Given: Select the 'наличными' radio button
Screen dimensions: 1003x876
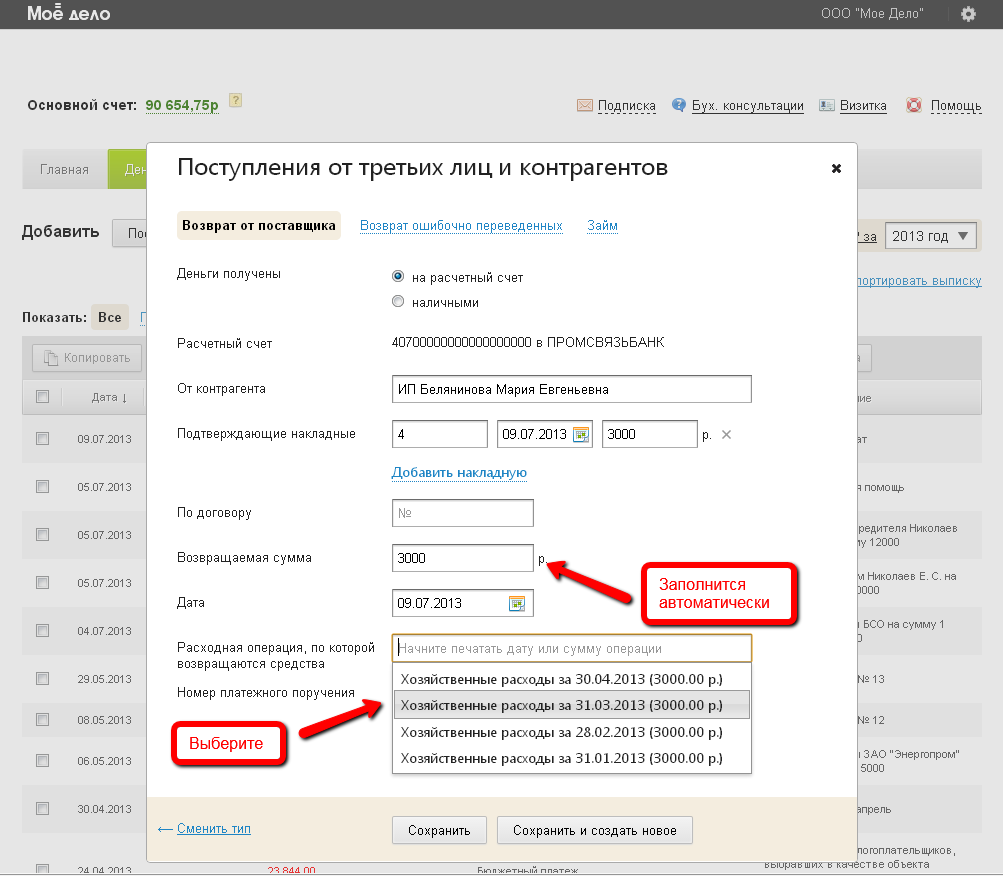Looking at the screenshot, I should pyautogui.click(x=399, y=302).
